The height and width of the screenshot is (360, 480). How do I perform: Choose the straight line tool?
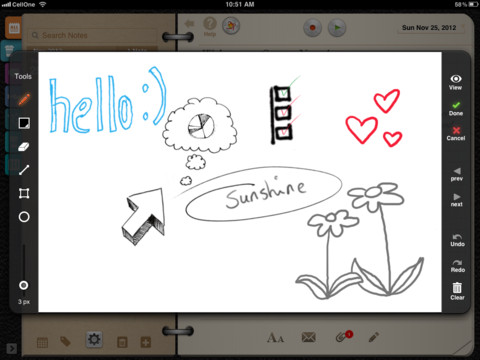point(24,170)
